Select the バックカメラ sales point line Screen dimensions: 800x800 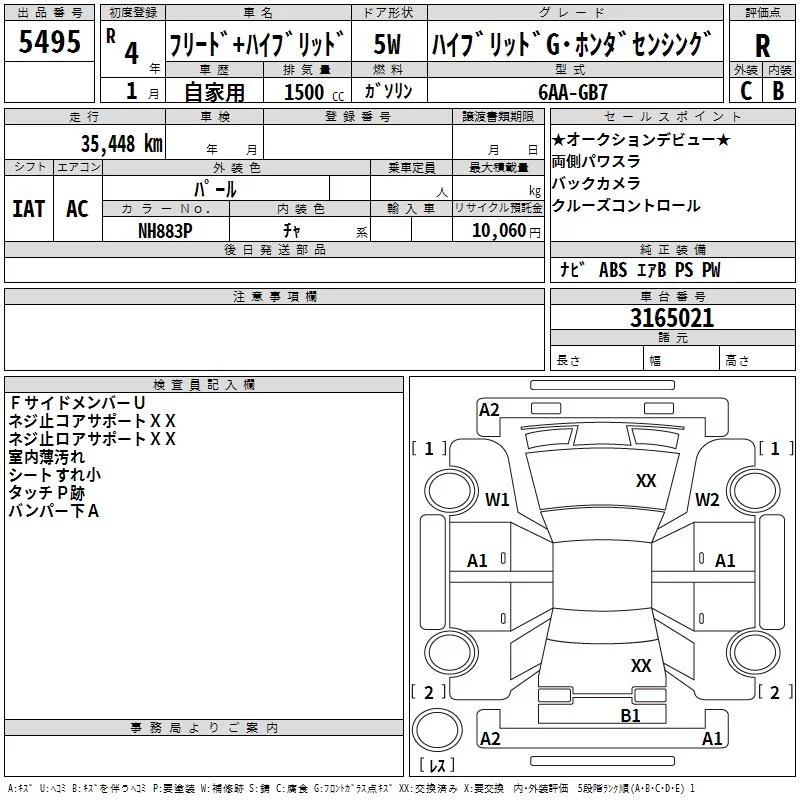[598, 183]
